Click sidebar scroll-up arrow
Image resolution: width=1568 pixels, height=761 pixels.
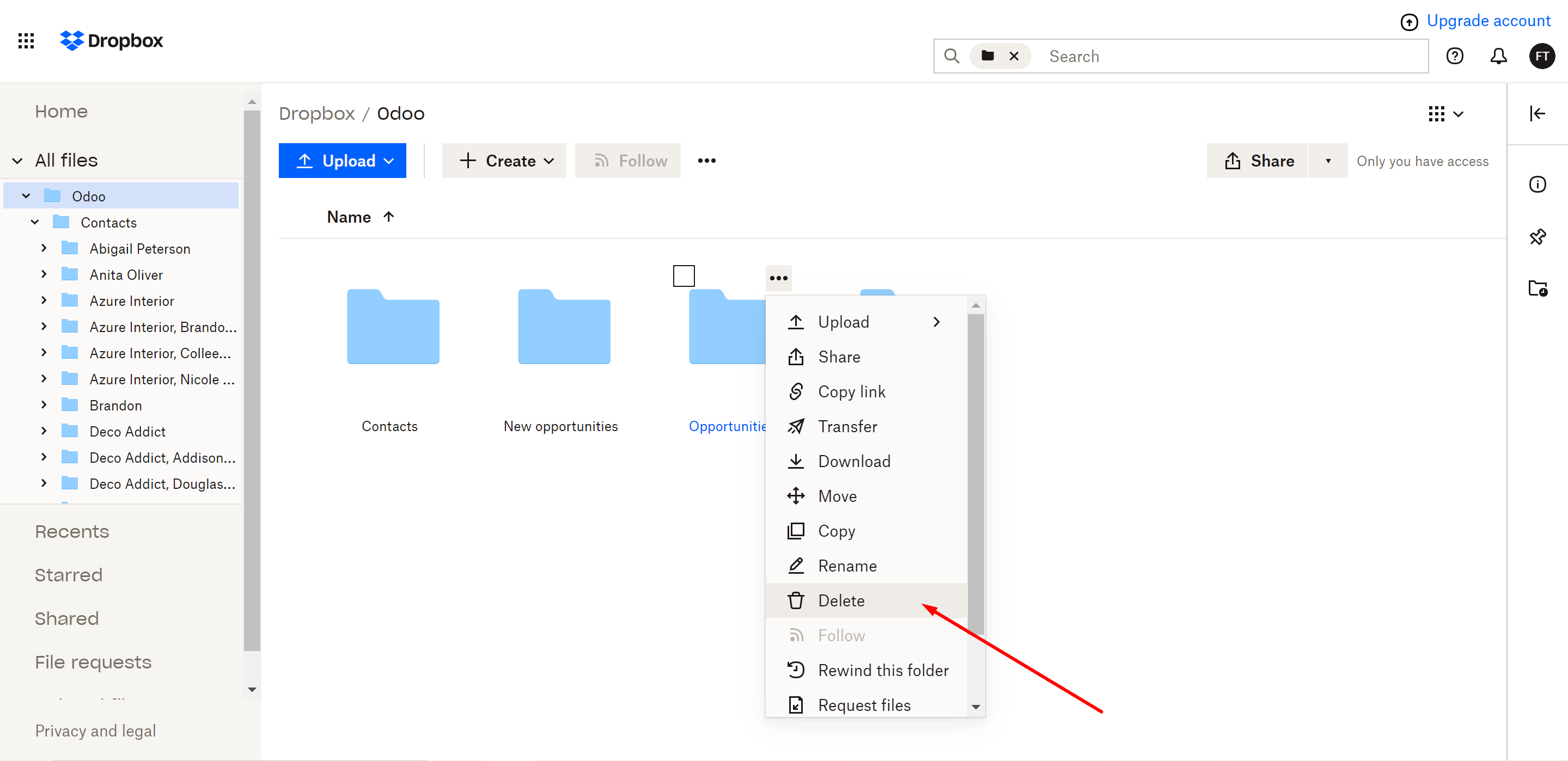pyautogui.click(x=252, y=102)
